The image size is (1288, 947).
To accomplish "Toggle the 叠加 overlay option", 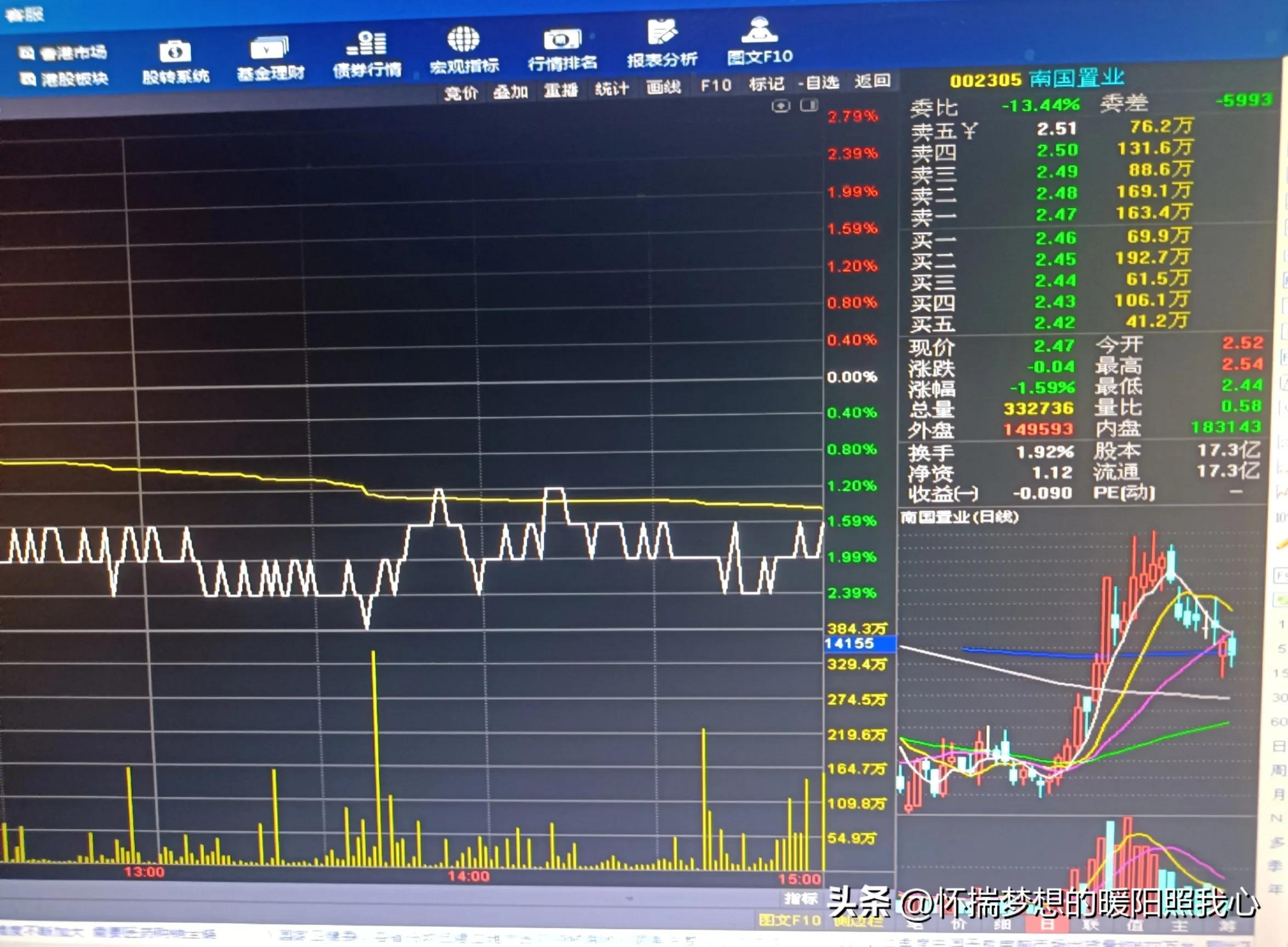I will 510,91.
